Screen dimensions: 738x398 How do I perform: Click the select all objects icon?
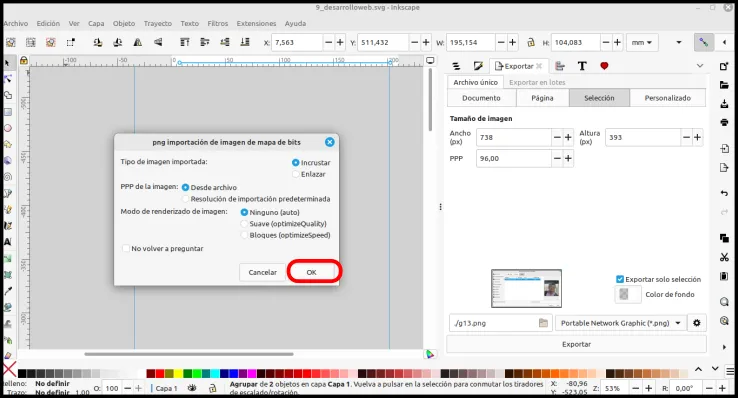click(x=10, y=42)
